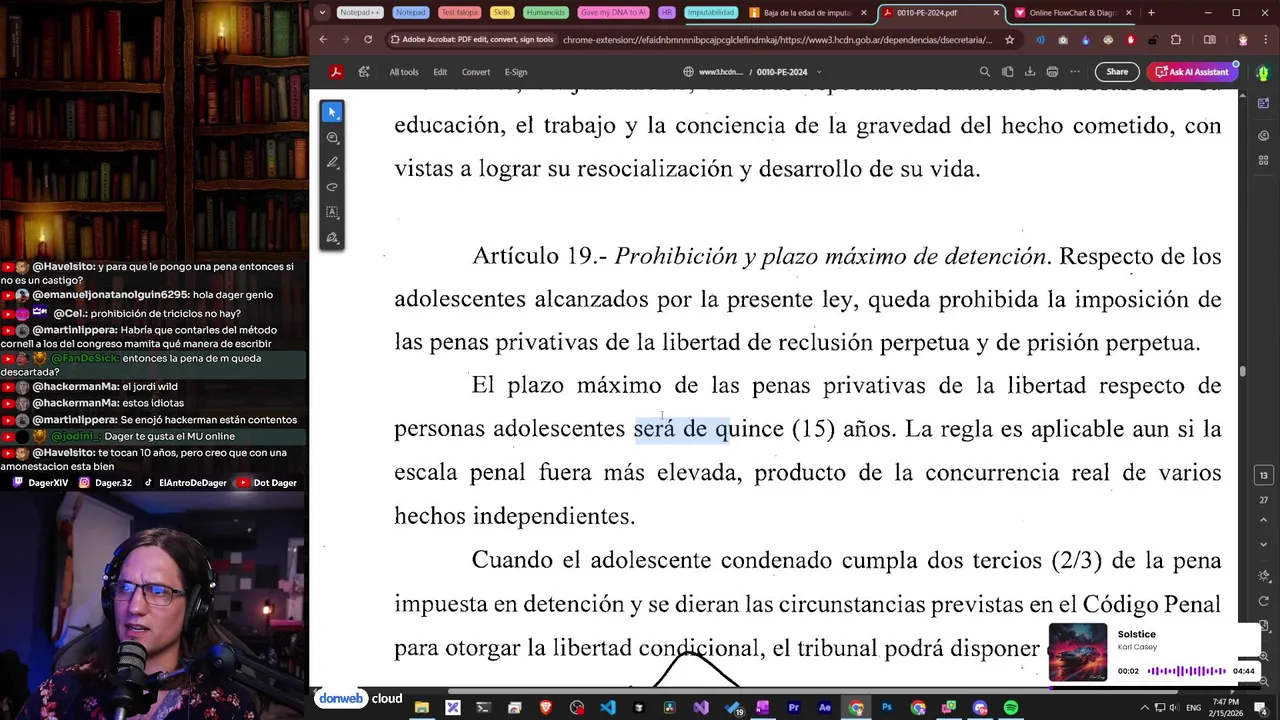Image resolution: width=1280 pixels, height=720 pixels.
Task: Switch to the Test falopa tab
Action: (459, 13)
